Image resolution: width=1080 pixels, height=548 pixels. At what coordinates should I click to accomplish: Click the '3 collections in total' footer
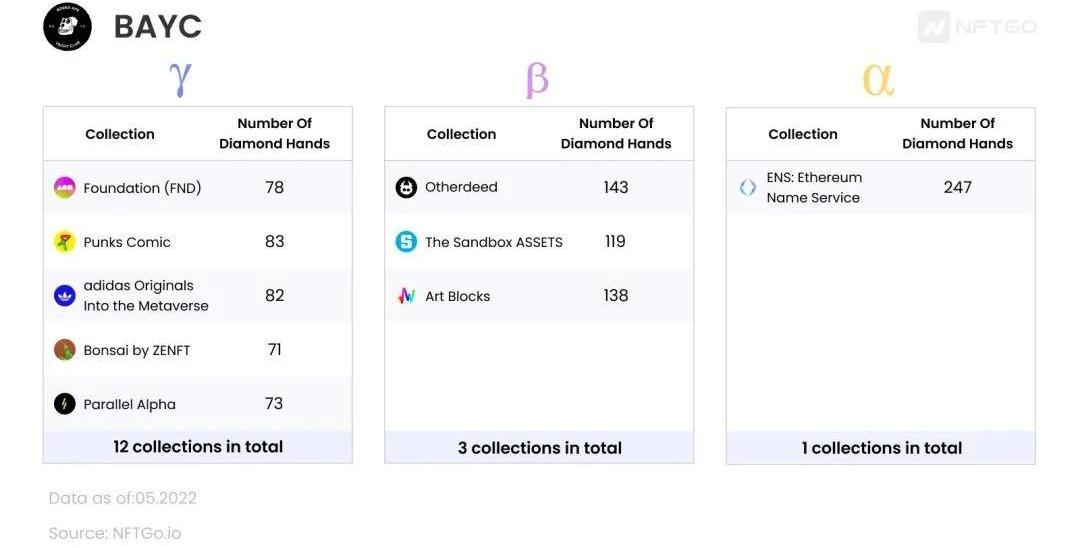(539, 448)
